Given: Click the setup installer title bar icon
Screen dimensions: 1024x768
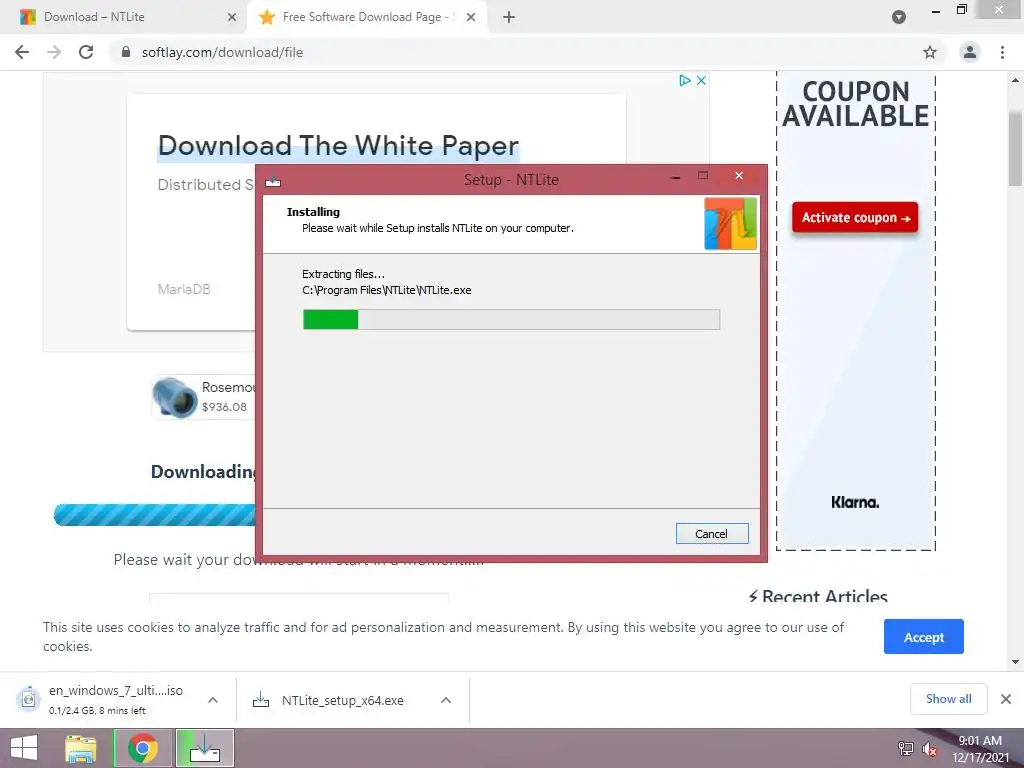Looking at the screenshot, I should pos(273,179).
